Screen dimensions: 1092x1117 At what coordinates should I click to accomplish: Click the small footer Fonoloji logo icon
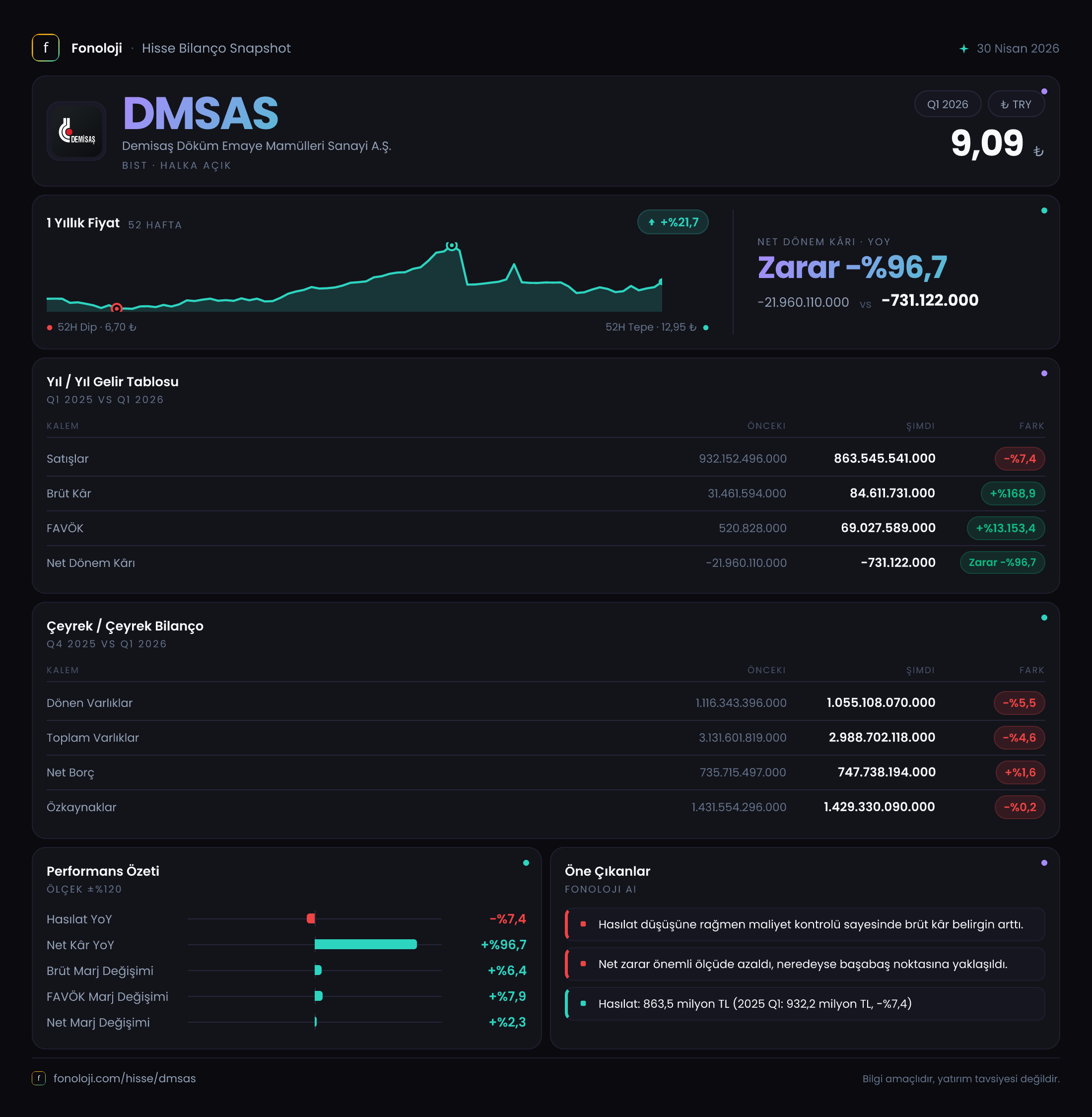[38, 1078]
